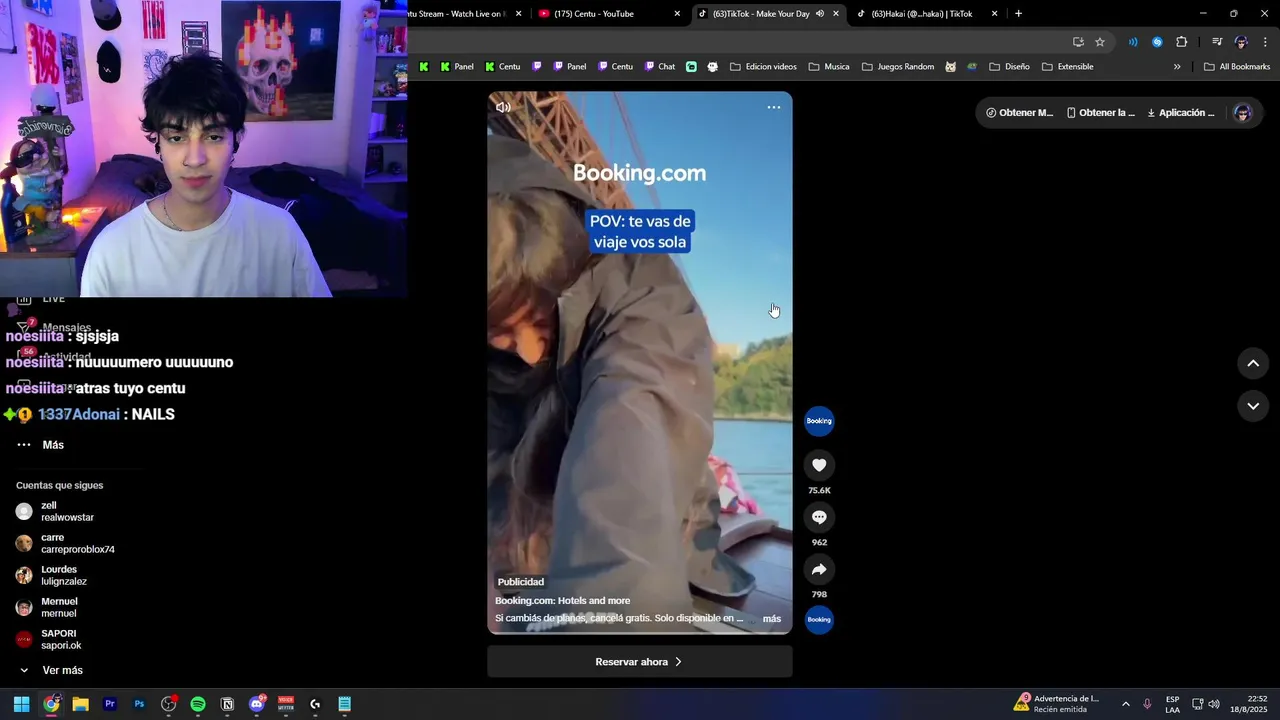Close the Hakai TikTok tab
Image resolution: width=1280 pixels, height=720 pixels.
pos(994,14)
